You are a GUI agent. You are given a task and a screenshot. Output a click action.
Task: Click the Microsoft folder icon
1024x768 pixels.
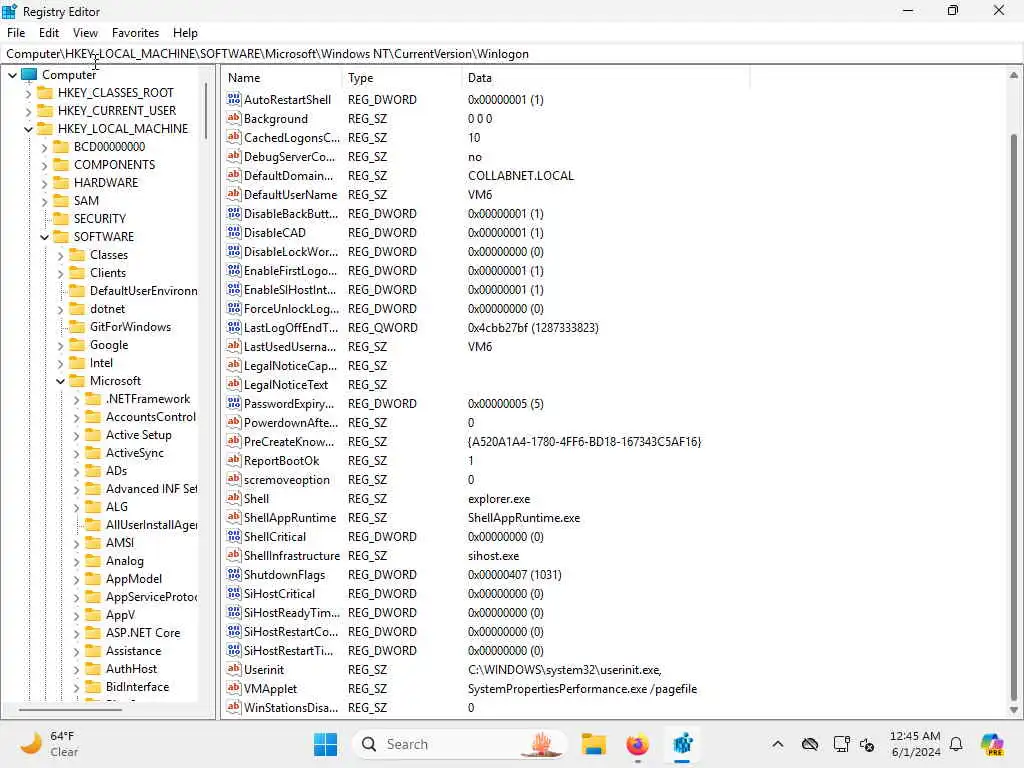click(x=77, y=381)
